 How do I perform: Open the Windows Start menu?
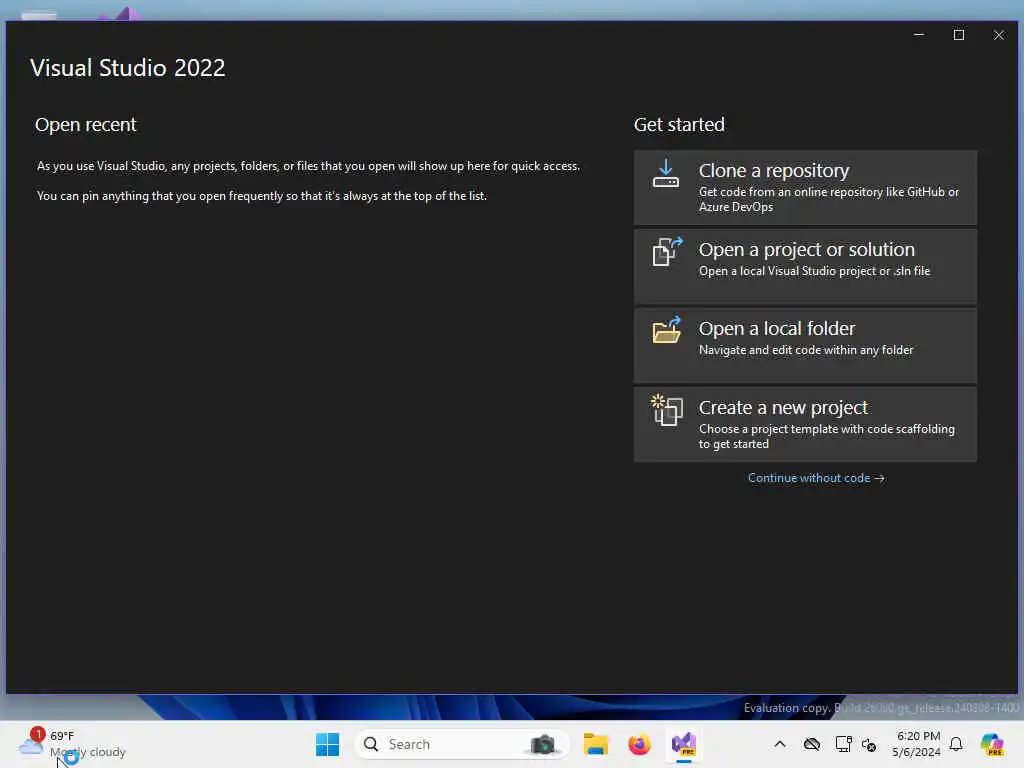point(327,744)
